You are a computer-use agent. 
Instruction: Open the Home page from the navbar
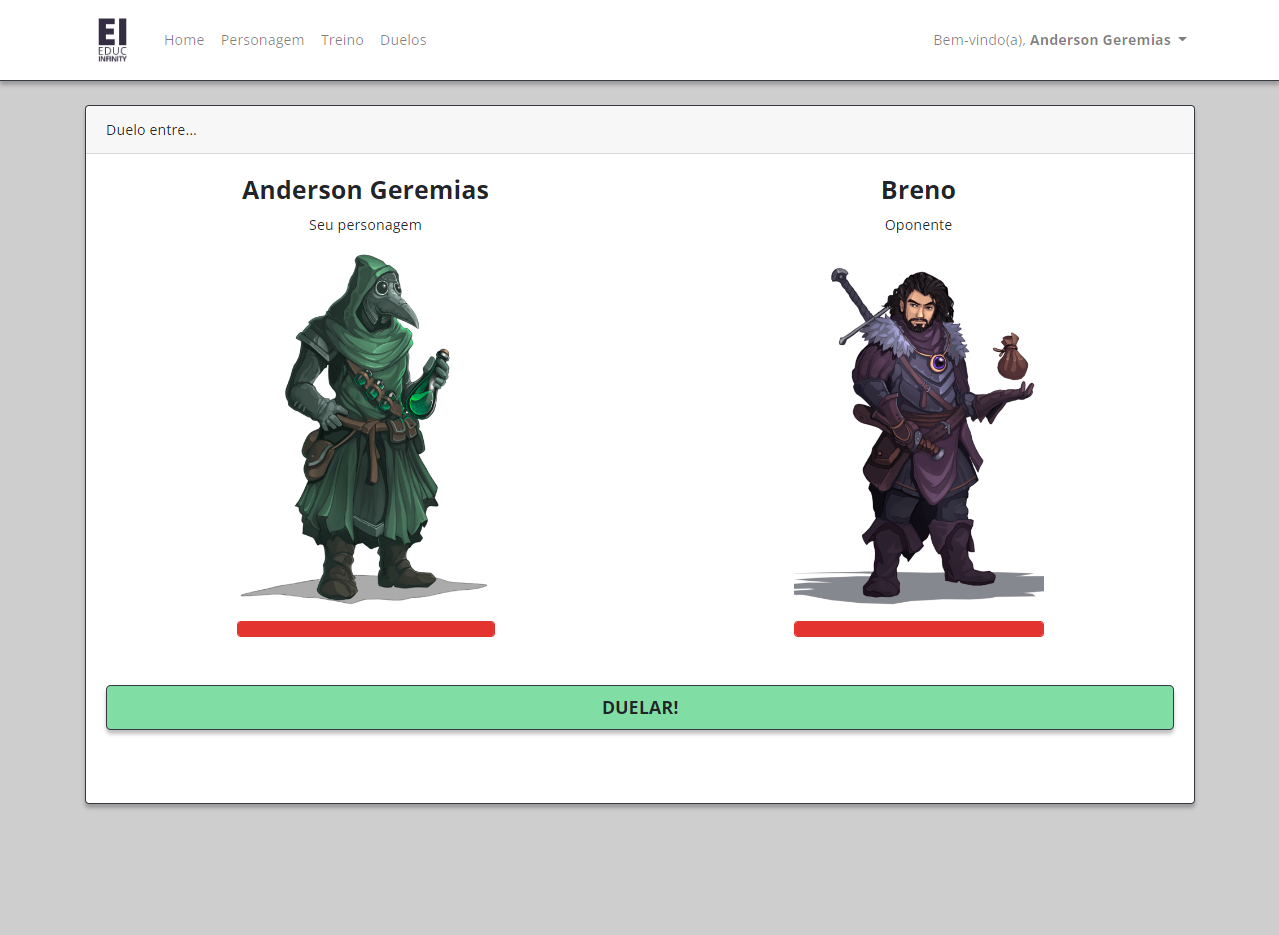tap(184, 40)
